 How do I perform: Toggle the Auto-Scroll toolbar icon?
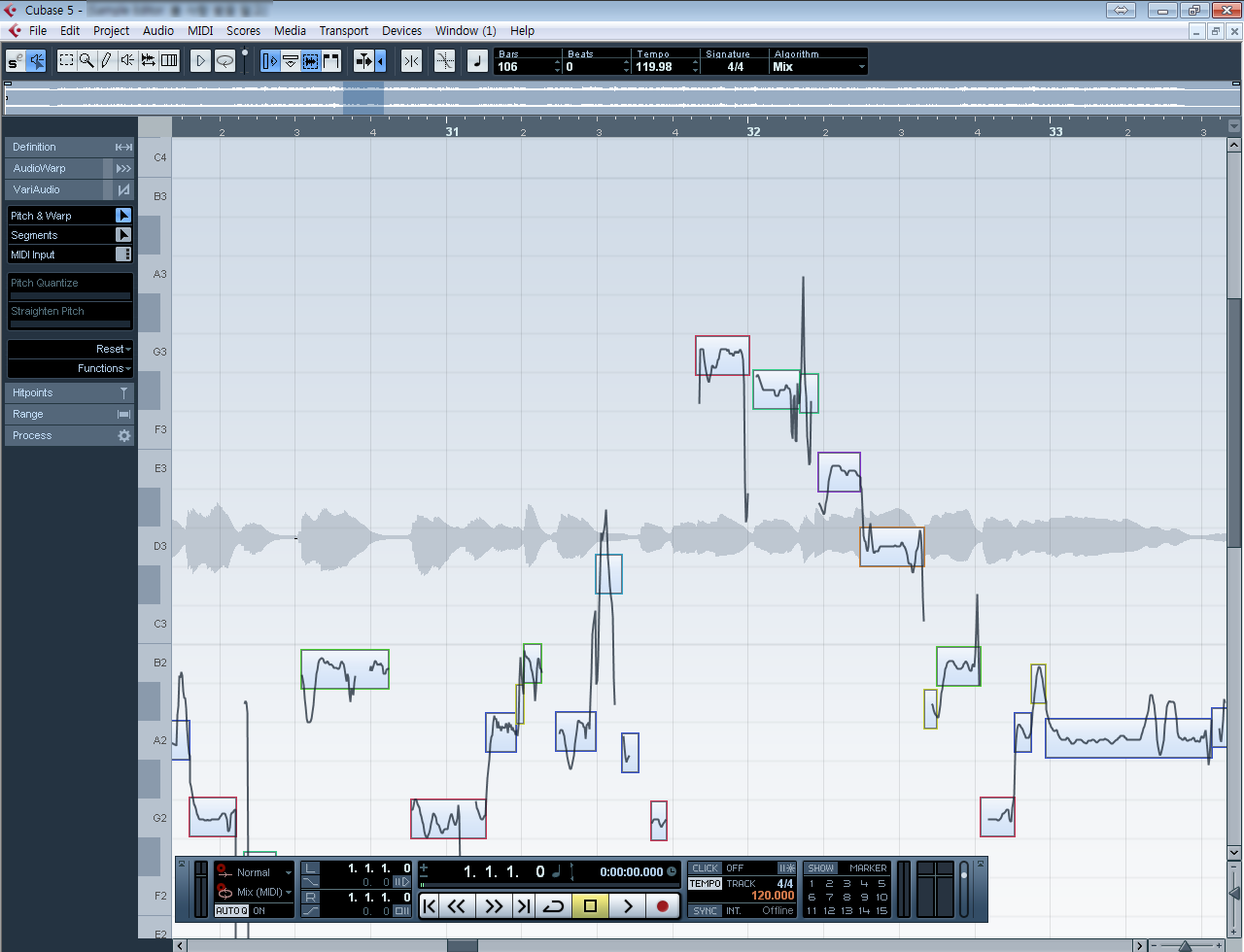pyautogui.click(x=364, y=61)
